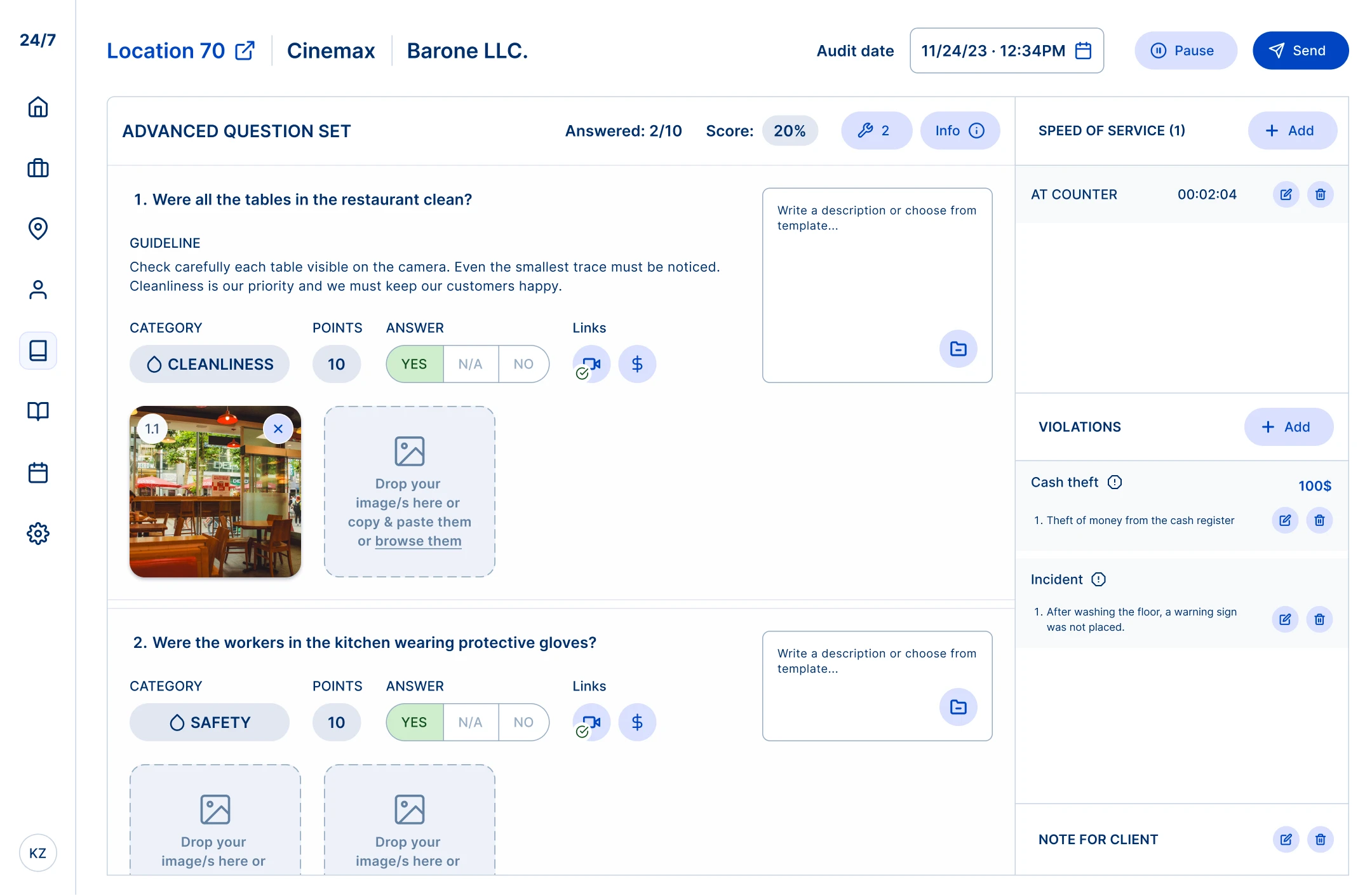This screenshot has height=895, width=1372.
Task: Select N/A answer for question 2
Action: tap(470, 722)
